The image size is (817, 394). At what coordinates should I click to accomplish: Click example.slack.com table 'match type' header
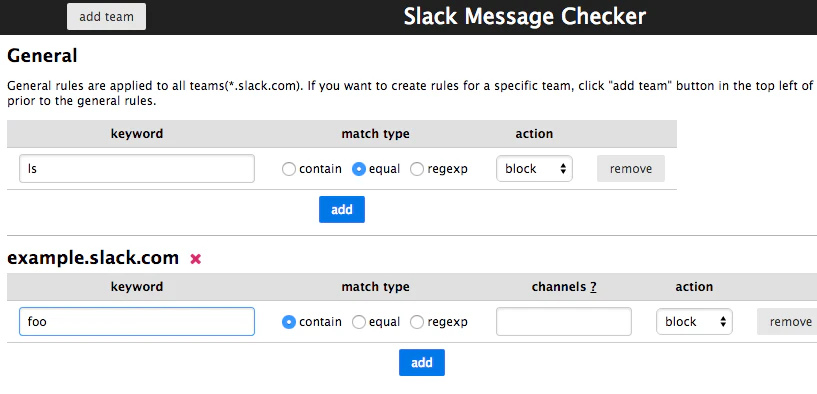(375, 287)
